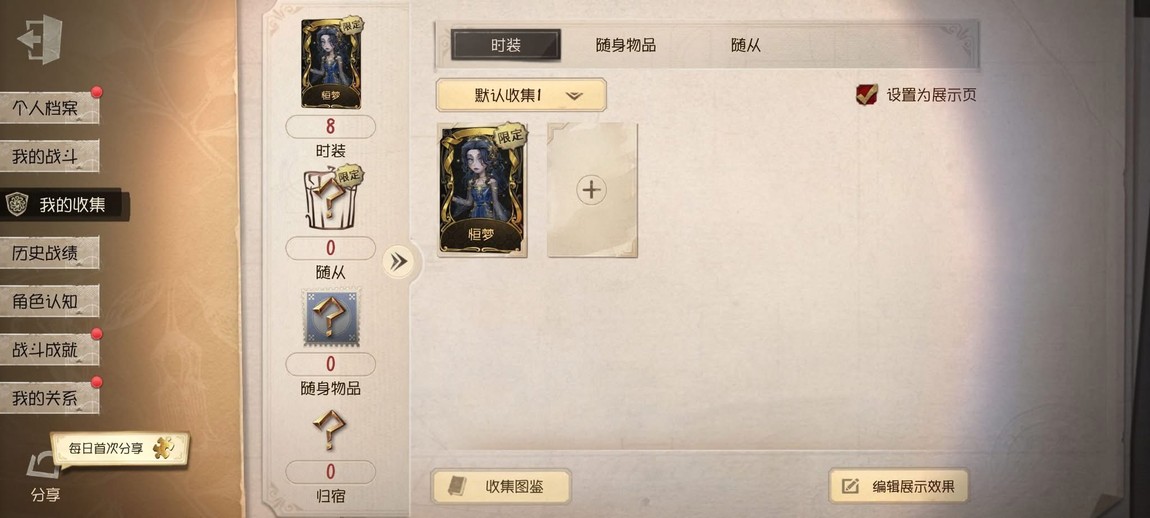Click the 时装 costume card in left panel

pos(332,63)
